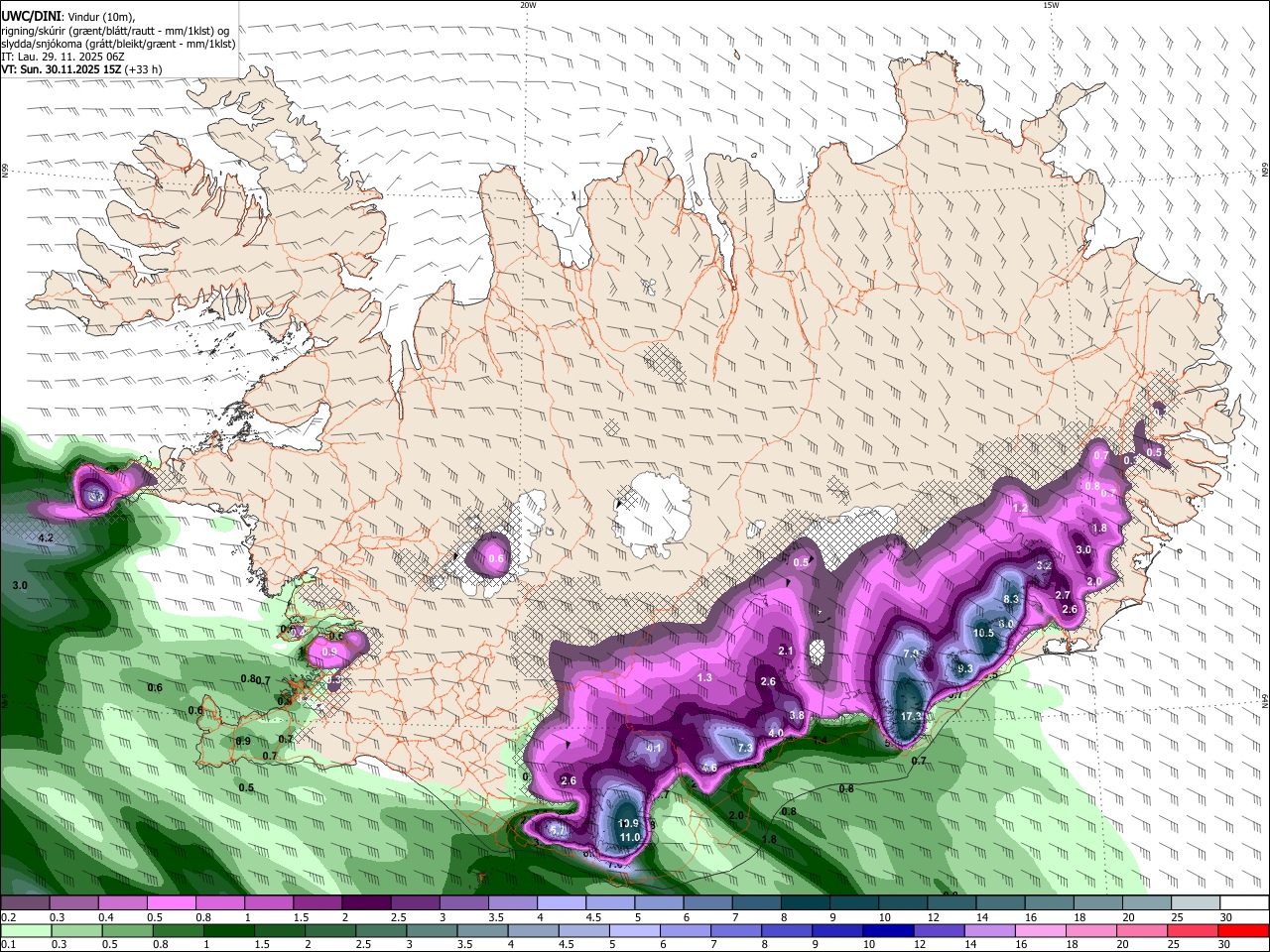Click the precipitation value '1.2'
1270x952 pixels.
(x=1019, y=509)
